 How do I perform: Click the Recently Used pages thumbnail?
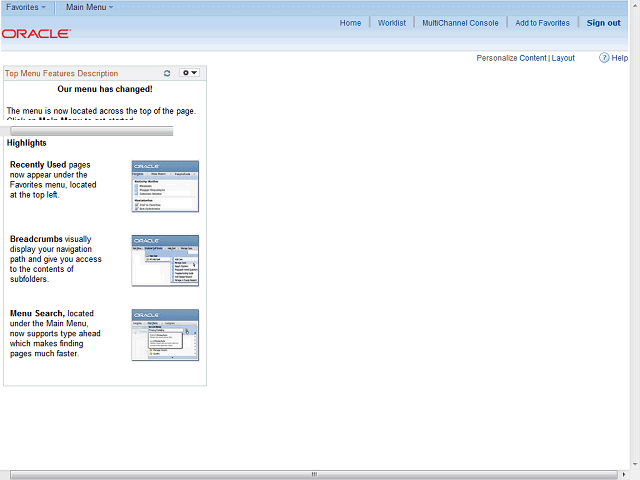[165, 187]
